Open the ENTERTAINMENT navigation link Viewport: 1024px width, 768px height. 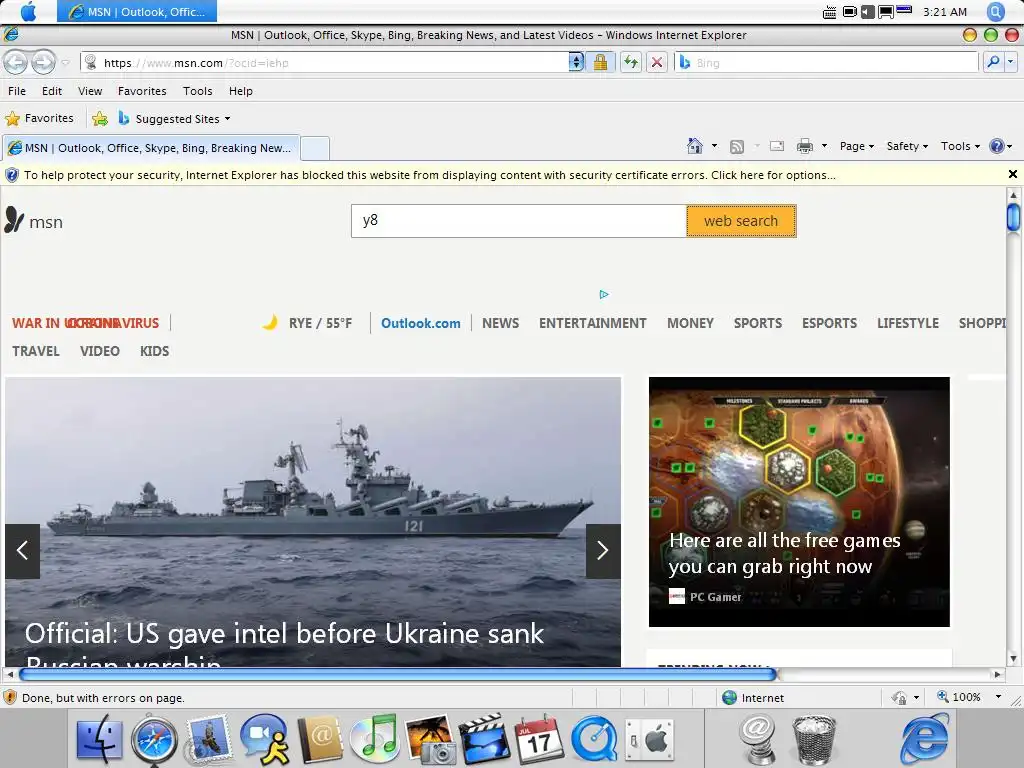(x=592, y=323)
